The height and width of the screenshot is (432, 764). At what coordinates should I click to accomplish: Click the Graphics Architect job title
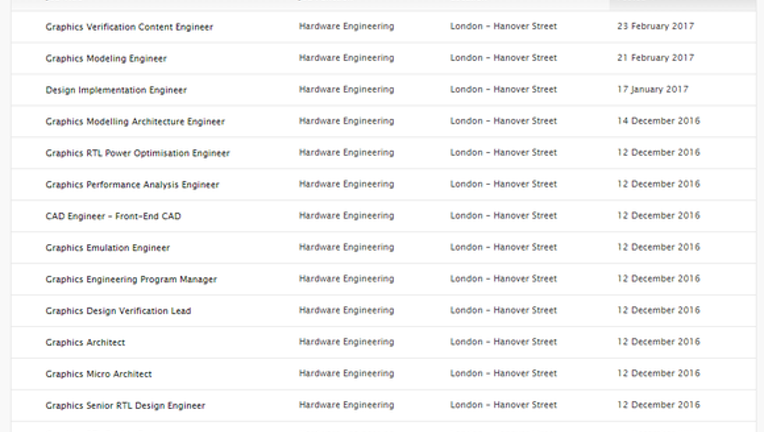pyautogui.click(x=85, y=342)
